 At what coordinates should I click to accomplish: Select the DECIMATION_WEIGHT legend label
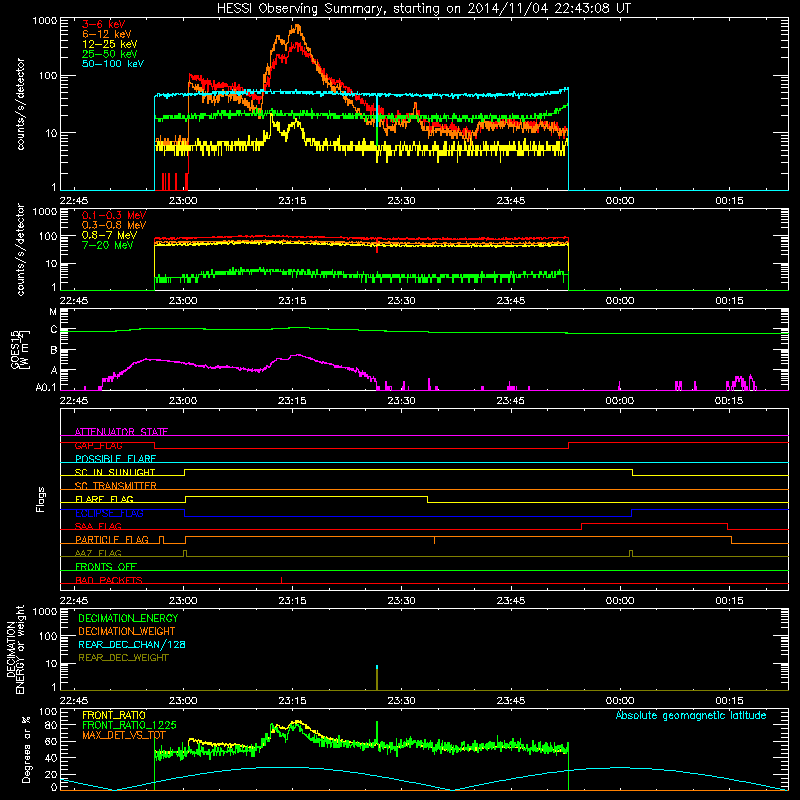point(127,631)
